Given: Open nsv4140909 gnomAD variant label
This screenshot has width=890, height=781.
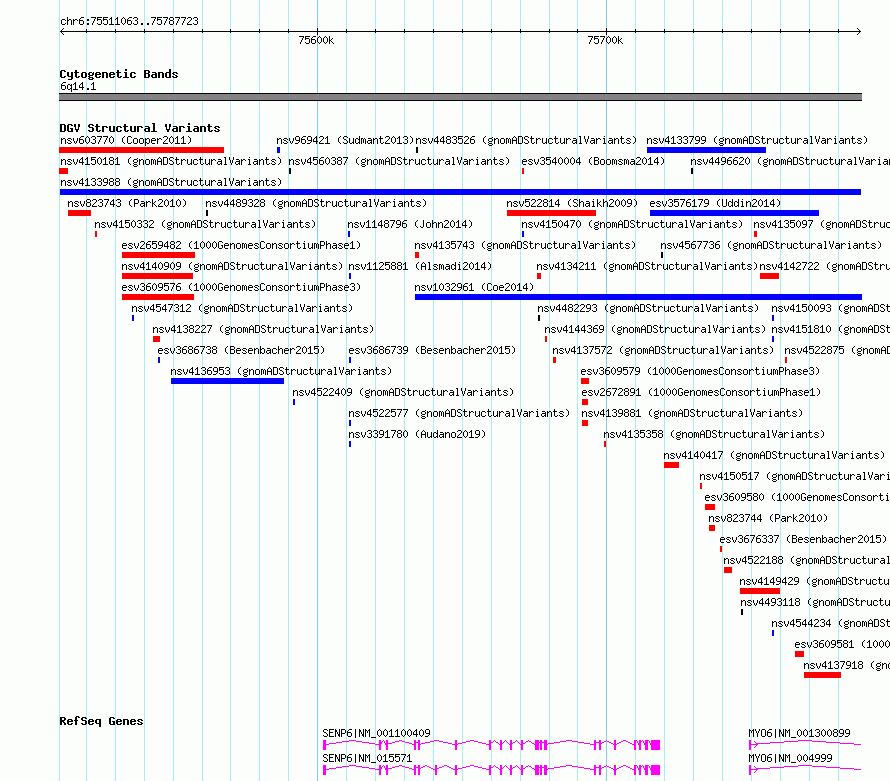Looking at the screenshot, I should pos(232,266).
